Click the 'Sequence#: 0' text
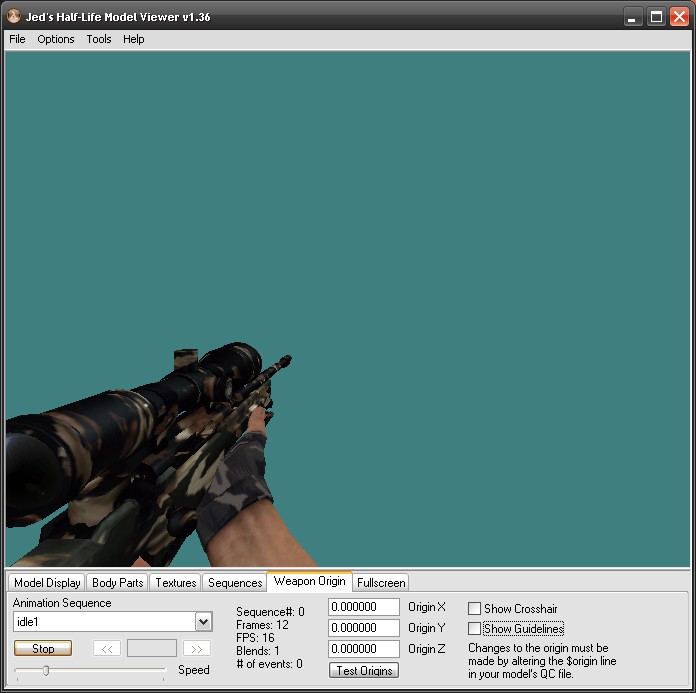 coord(270,612)
